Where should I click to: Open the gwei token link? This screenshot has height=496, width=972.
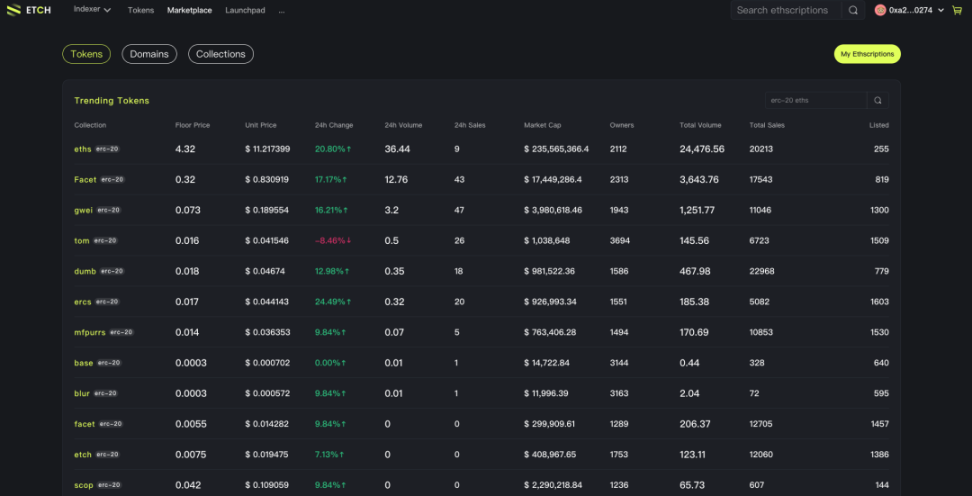coord(83,210)
